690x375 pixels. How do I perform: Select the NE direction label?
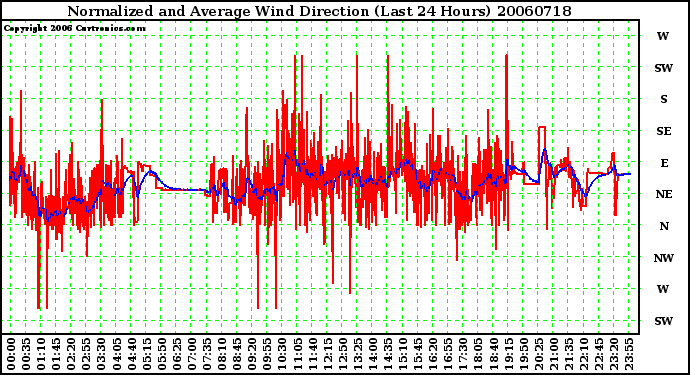point(664,194)
